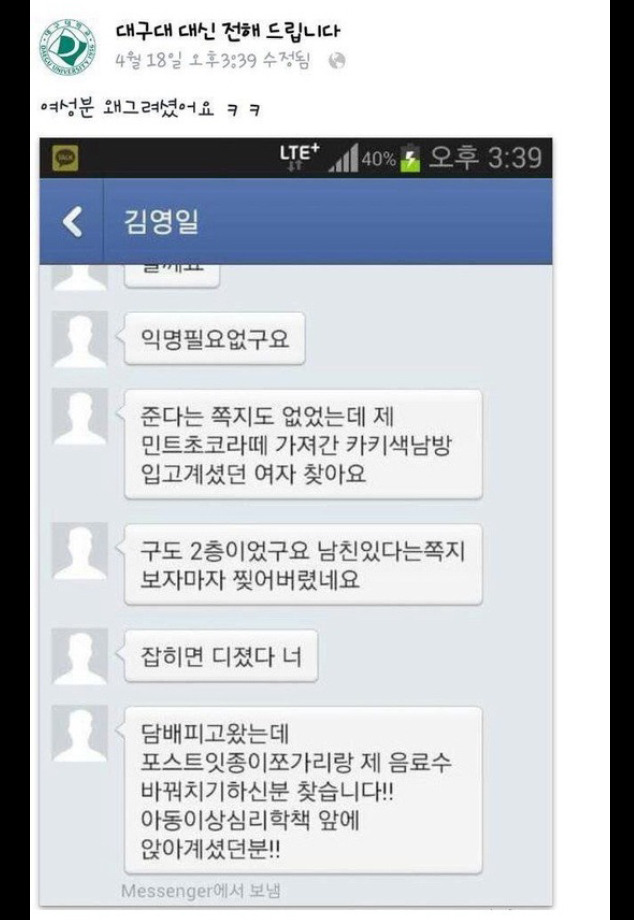
Task: Tap the avatar beside 잡히면 디졌다 너
Action: pyautogui.click(x=80, y=656)
